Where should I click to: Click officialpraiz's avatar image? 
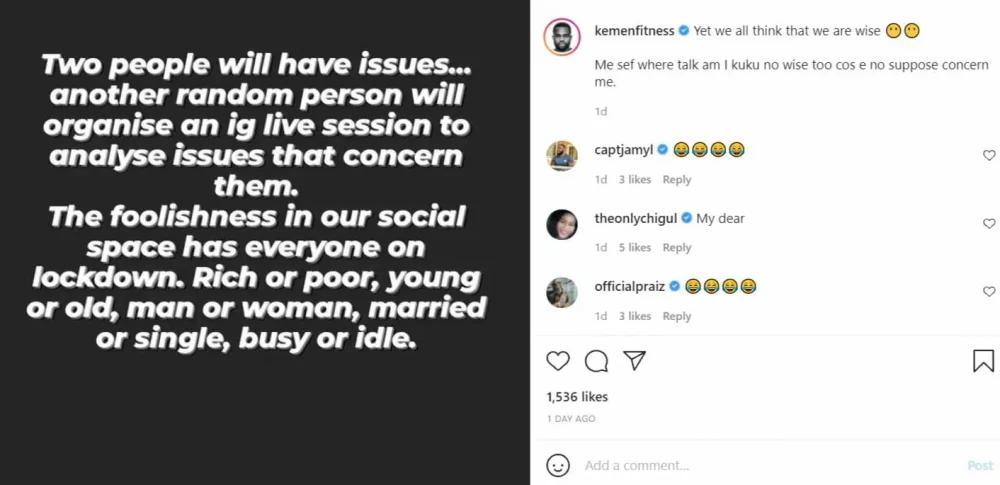561,292
